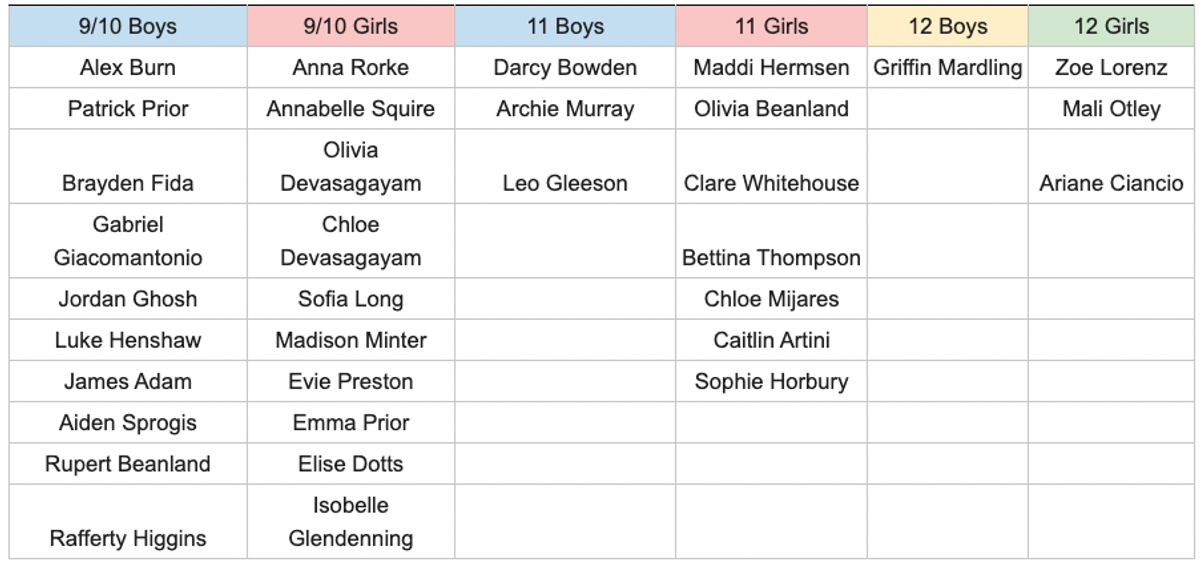Click the Maddi Hermsen cell

(771, 68)
